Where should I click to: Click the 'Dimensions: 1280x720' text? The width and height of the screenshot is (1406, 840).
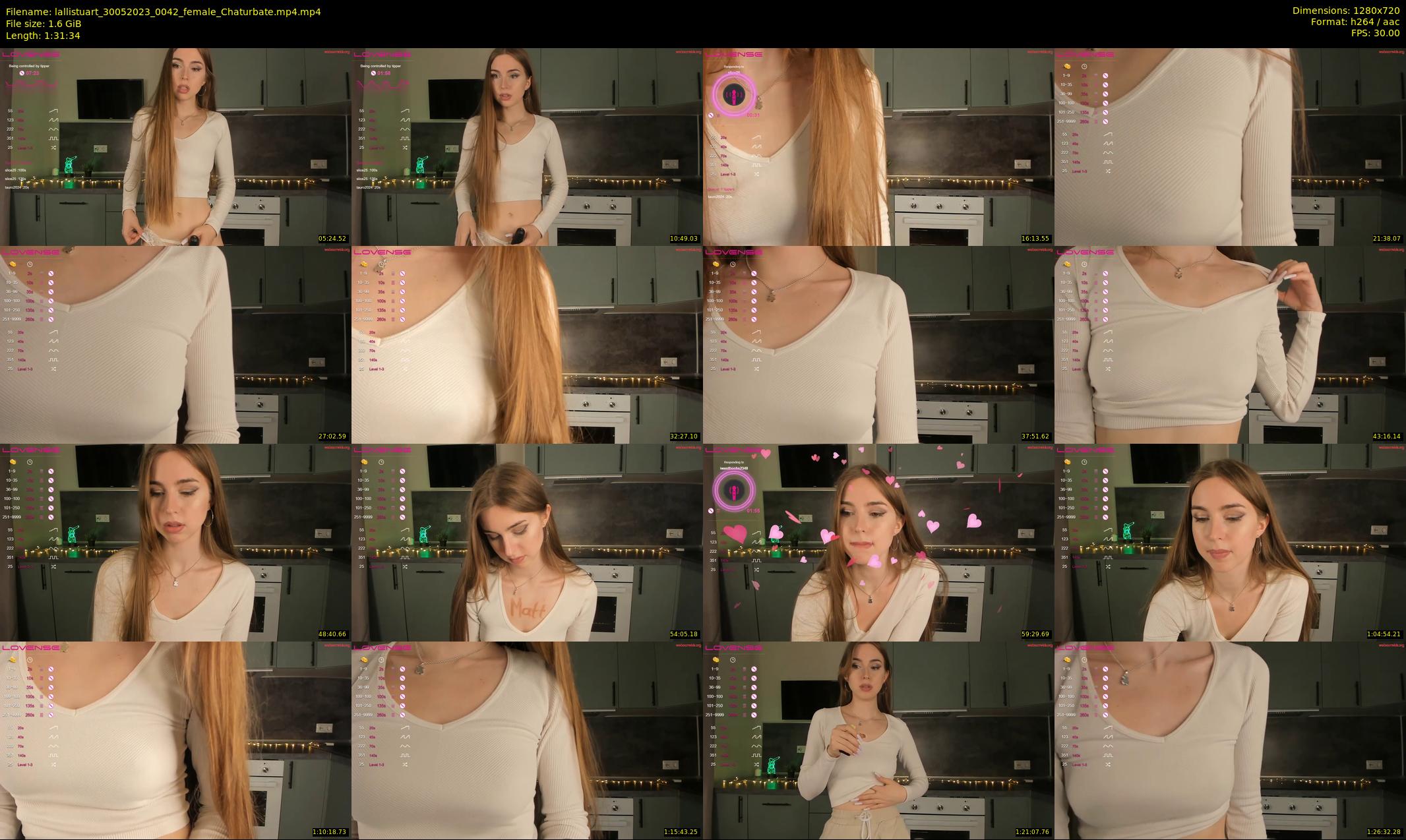pos(1346,11)
